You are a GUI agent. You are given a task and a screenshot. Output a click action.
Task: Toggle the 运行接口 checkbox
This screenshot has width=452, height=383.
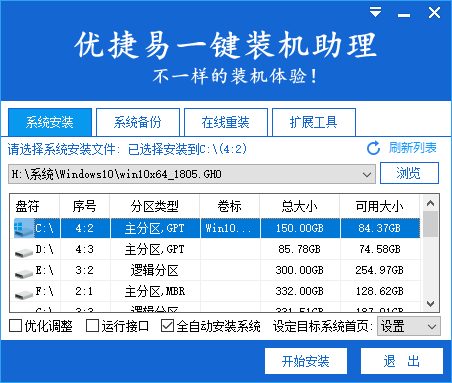tap(92, 326)
